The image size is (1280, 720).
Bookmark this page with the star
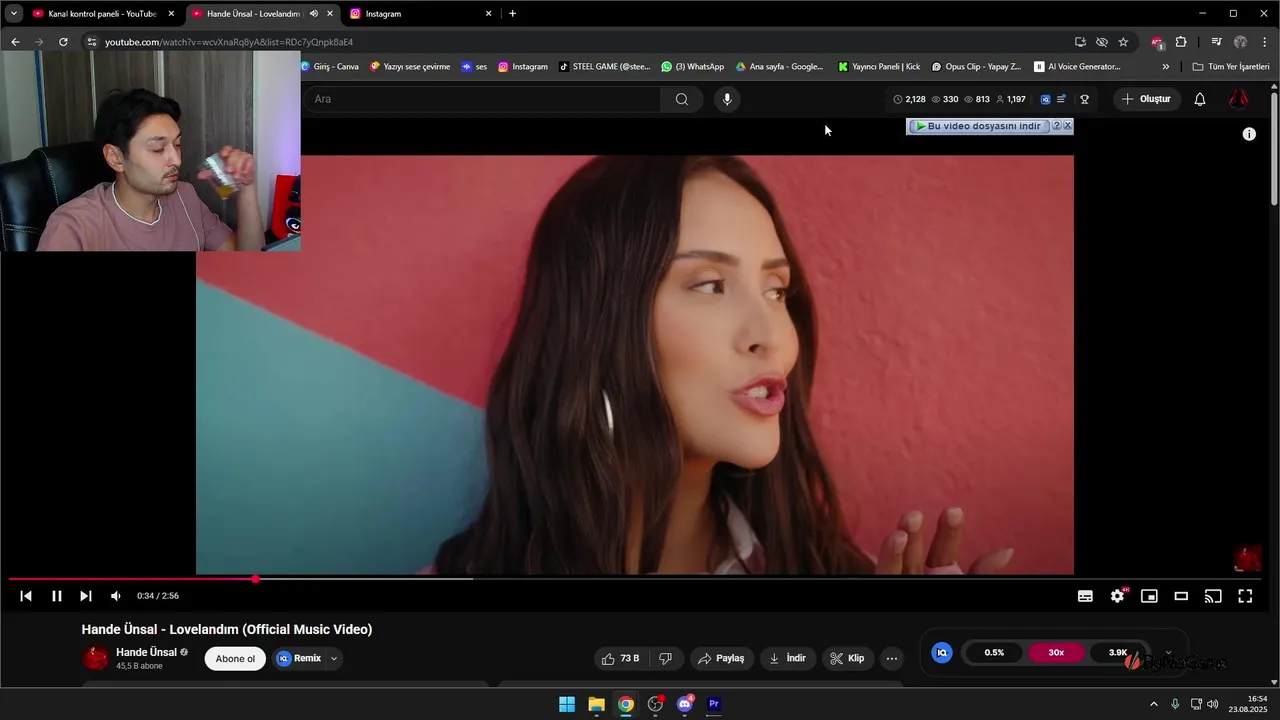coord(1123,42)
